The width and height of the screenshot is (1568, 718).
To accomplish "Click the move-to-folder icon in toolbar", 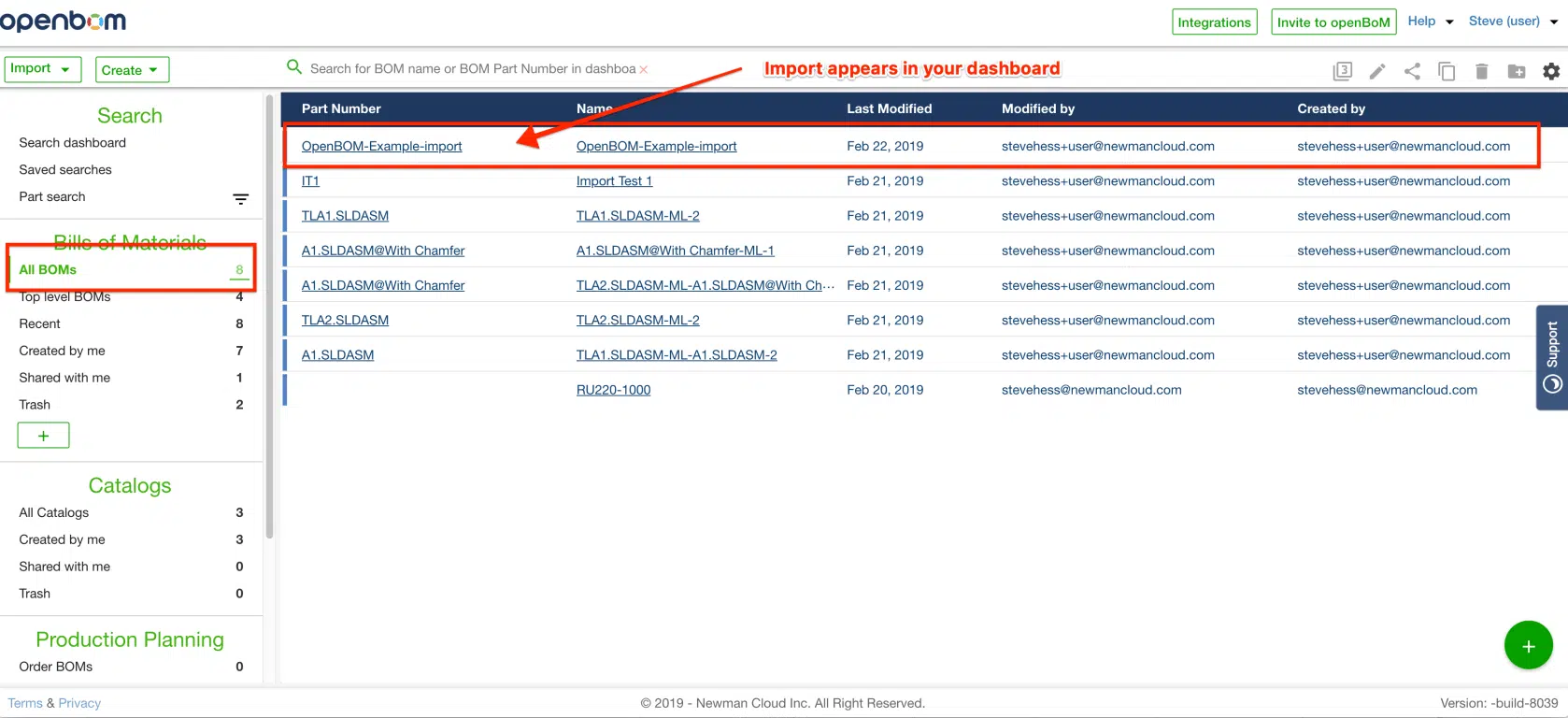I will pos(1517,71).
